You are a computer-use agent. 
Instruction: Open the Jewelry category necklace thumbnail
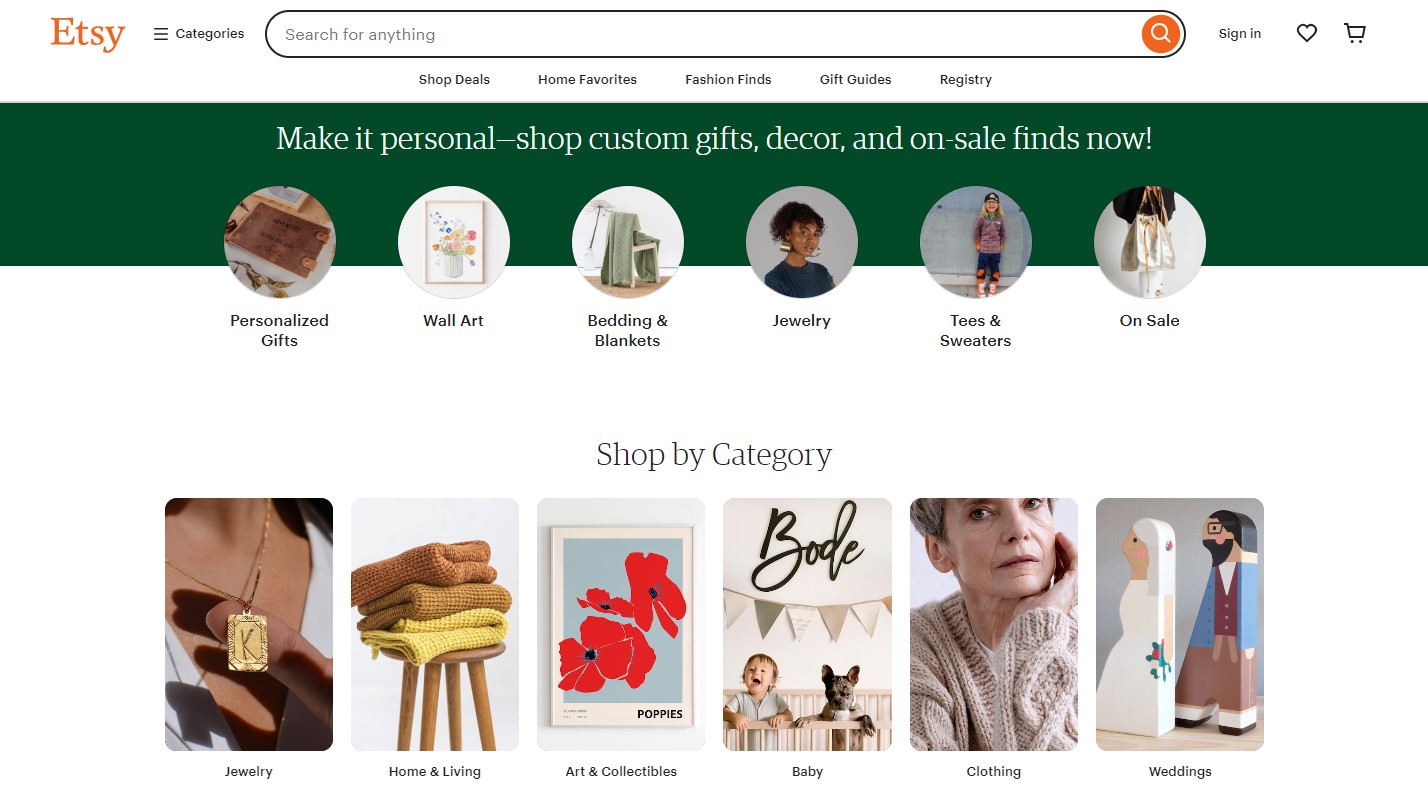[x=249, y=624]
